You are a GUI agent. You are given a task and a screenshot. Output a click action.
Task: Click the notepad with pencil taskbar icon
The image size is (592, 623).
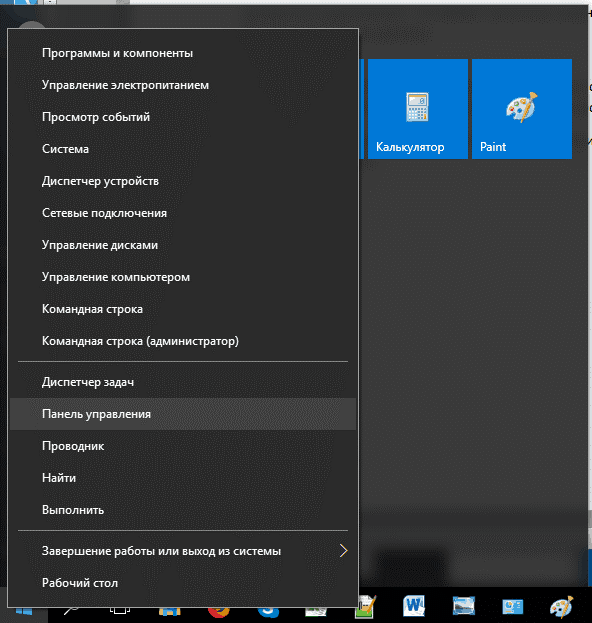pos(366,607)
